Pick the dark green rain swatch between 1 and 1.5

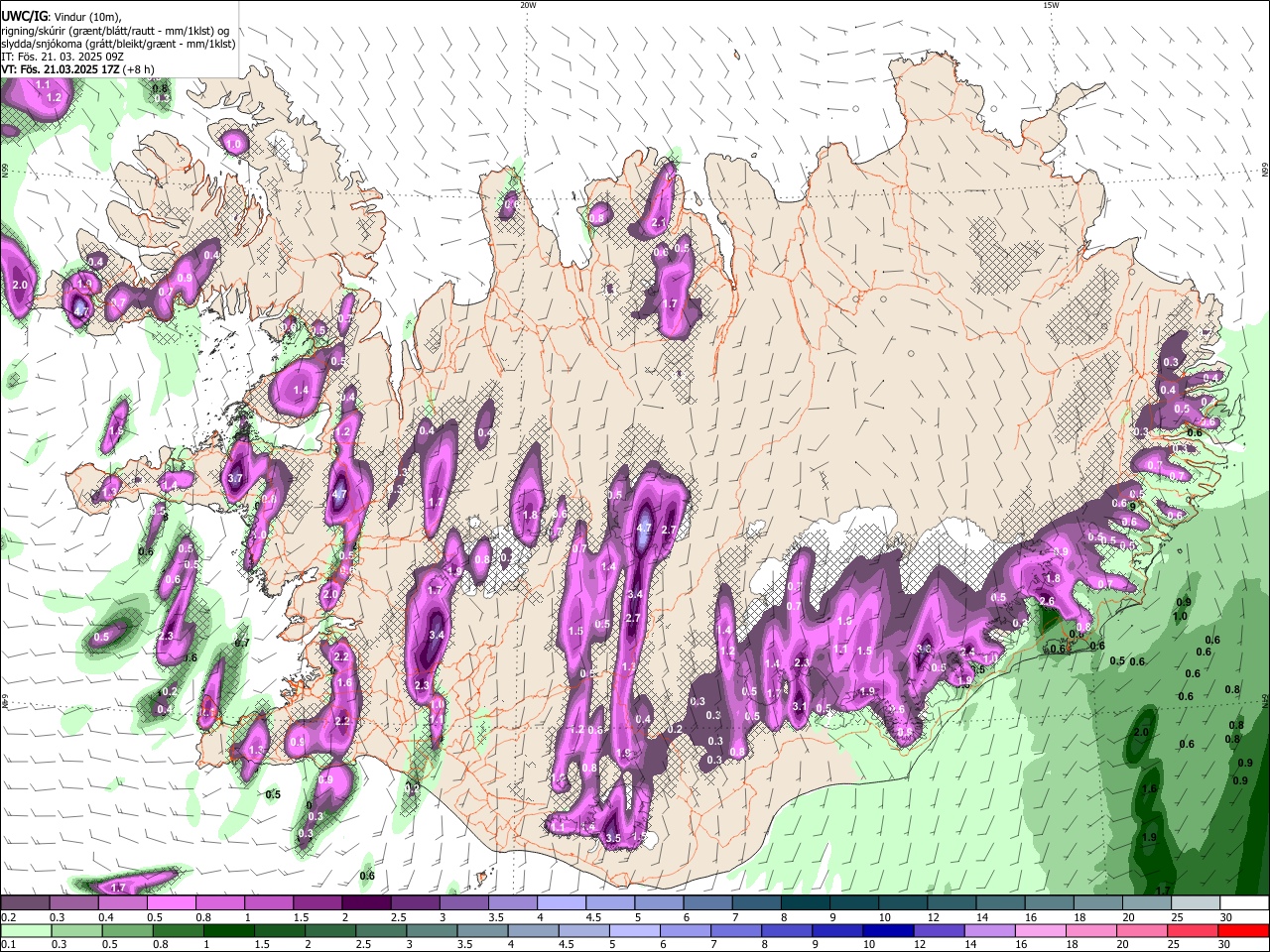pos(228,931)
